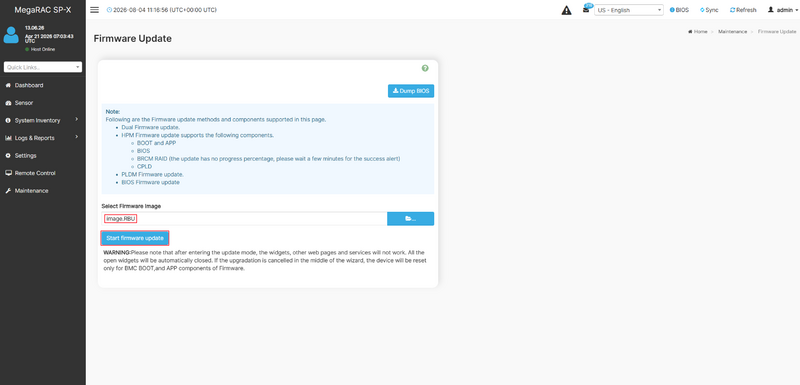Click Sync in the top bar
The image size is (800, 385).
point(709,10)
